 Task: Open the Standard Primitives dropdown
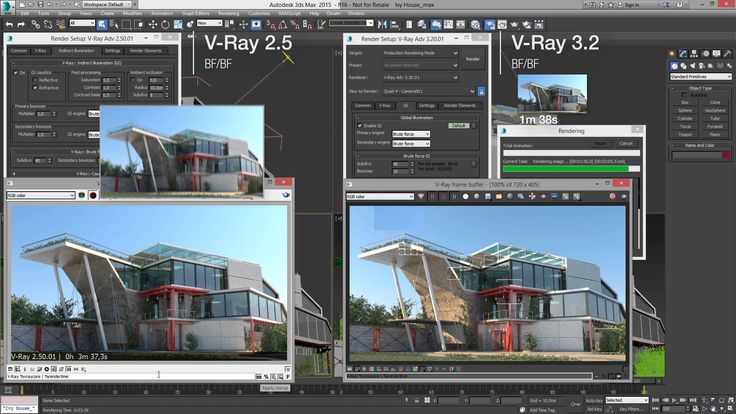click(700, 77)
